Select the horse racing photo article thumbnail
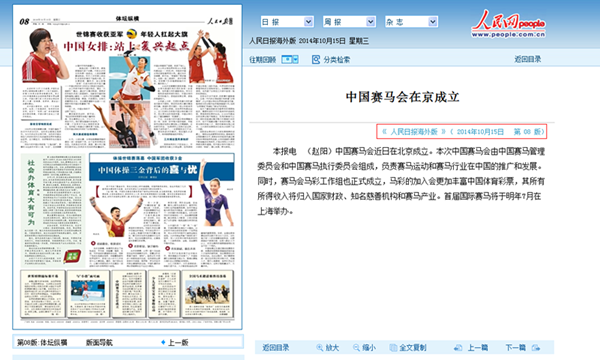The width and height of the screenshot is (600, 360). click(x=208, y=293)
